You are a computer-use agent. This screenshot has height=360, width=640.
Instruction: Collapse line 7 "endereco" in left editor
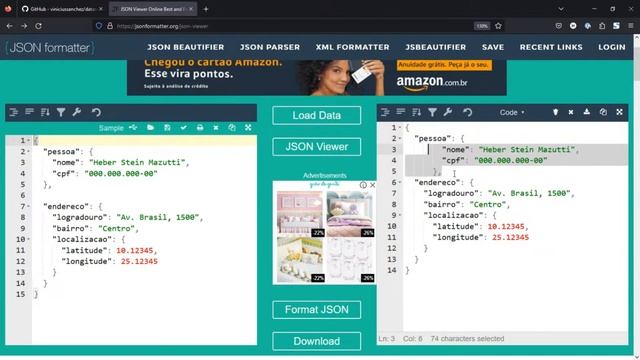[29, 207]
